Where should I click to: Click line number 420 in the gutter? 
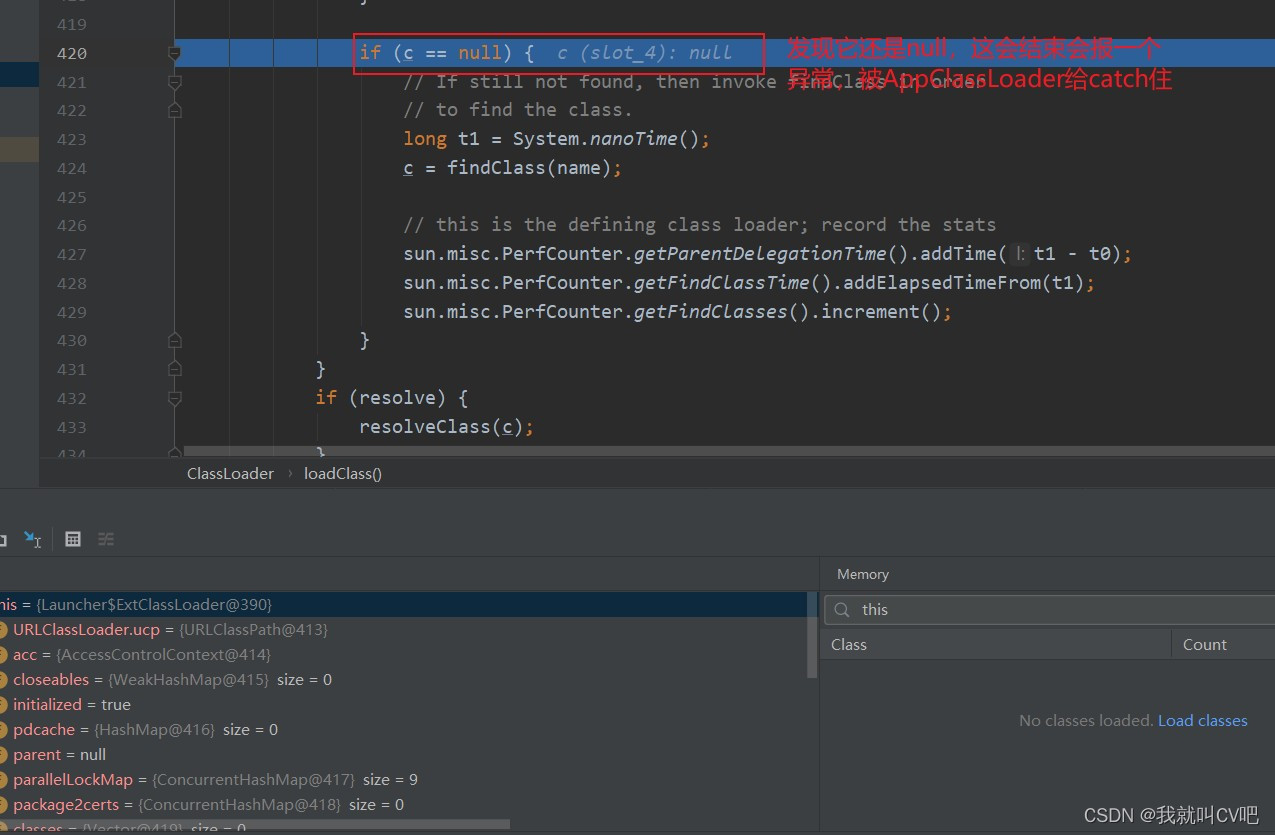[x=72, y=53]
